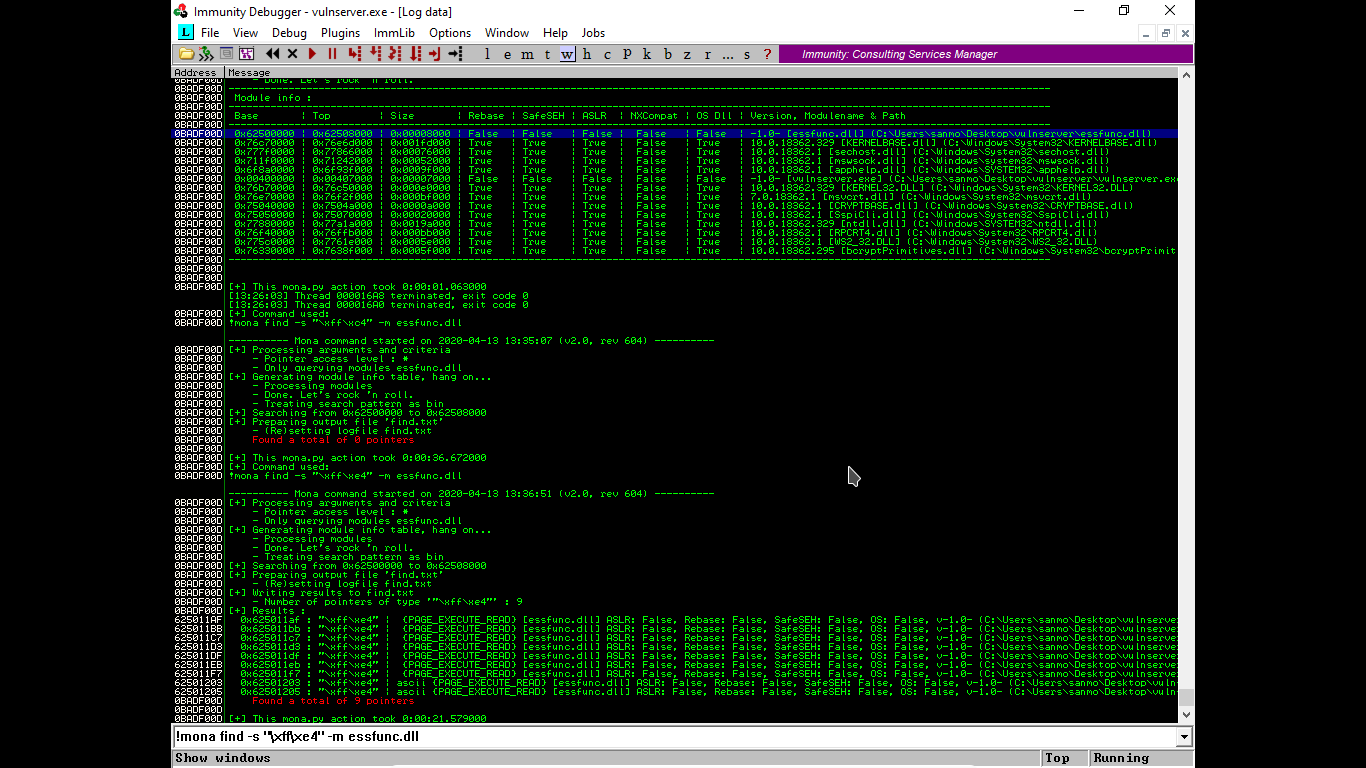Viewport: 1366px width, 768px height.
Task: Show Memory map with 'm' button
Action: (x=527, y=54)
